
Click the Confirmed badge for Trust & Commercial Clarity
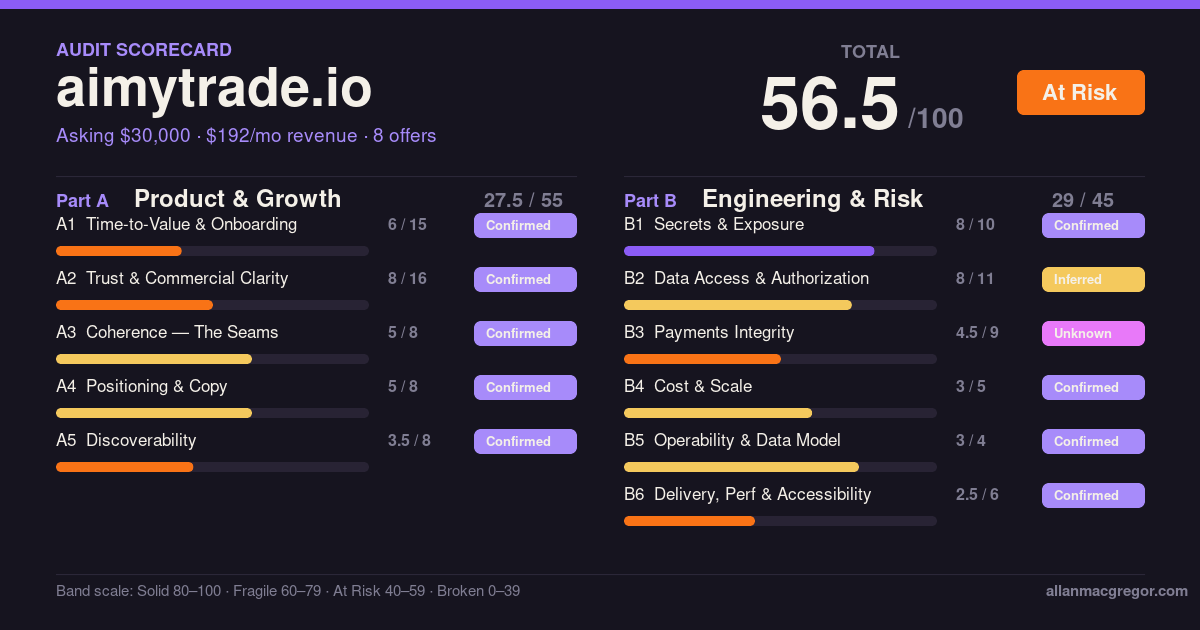525,279
